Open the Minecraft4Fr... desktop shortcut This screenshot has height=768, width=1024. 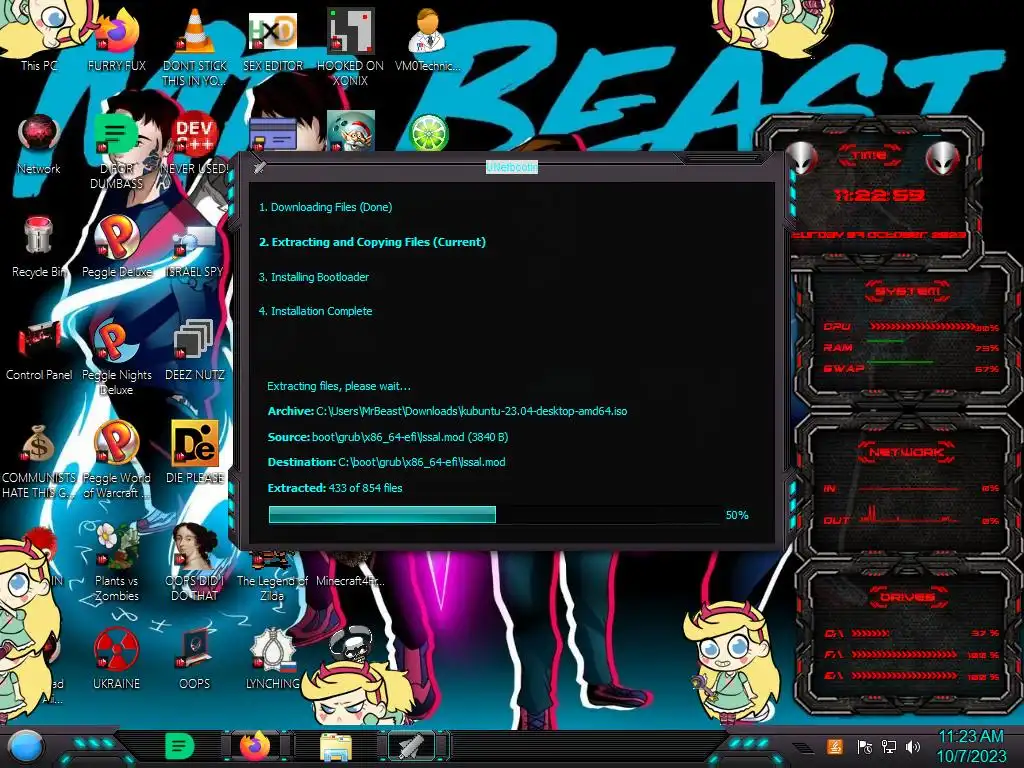coord(350,580)
